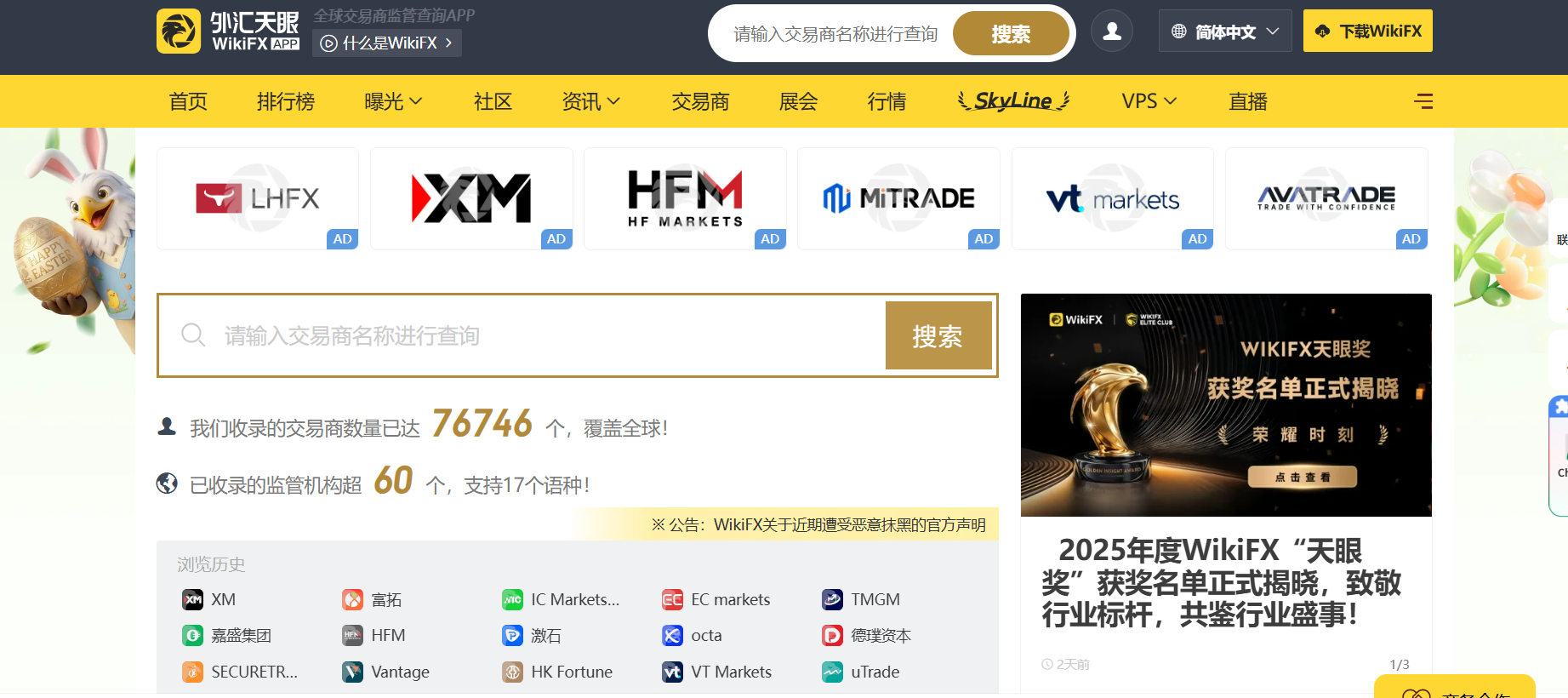Click the octa icon in history
Viewport: 1568px width, 698px height.
pyautogui.click(x=673, y=635)
